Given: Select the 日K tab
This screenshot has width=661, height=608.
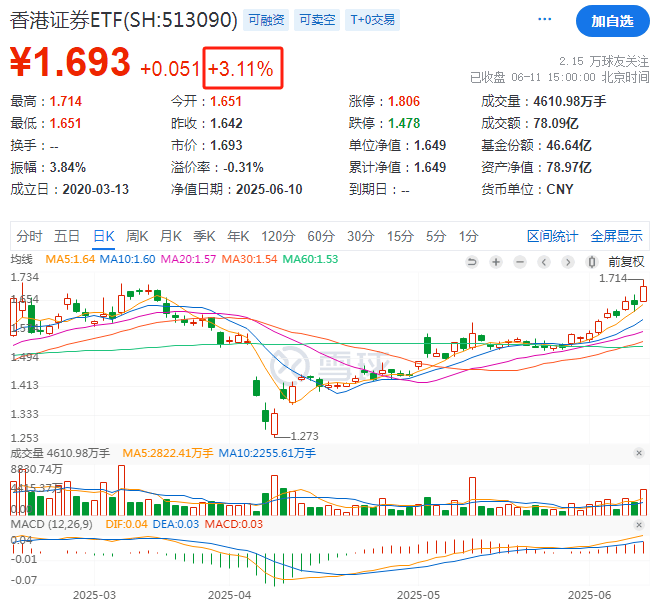Looking at the screenshot, I should click(x=104, y=236).
